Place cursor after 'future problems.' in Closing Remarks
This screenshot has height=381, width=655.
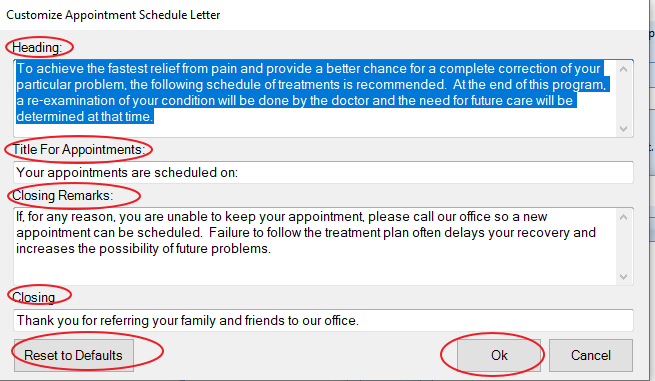point(272,249)
